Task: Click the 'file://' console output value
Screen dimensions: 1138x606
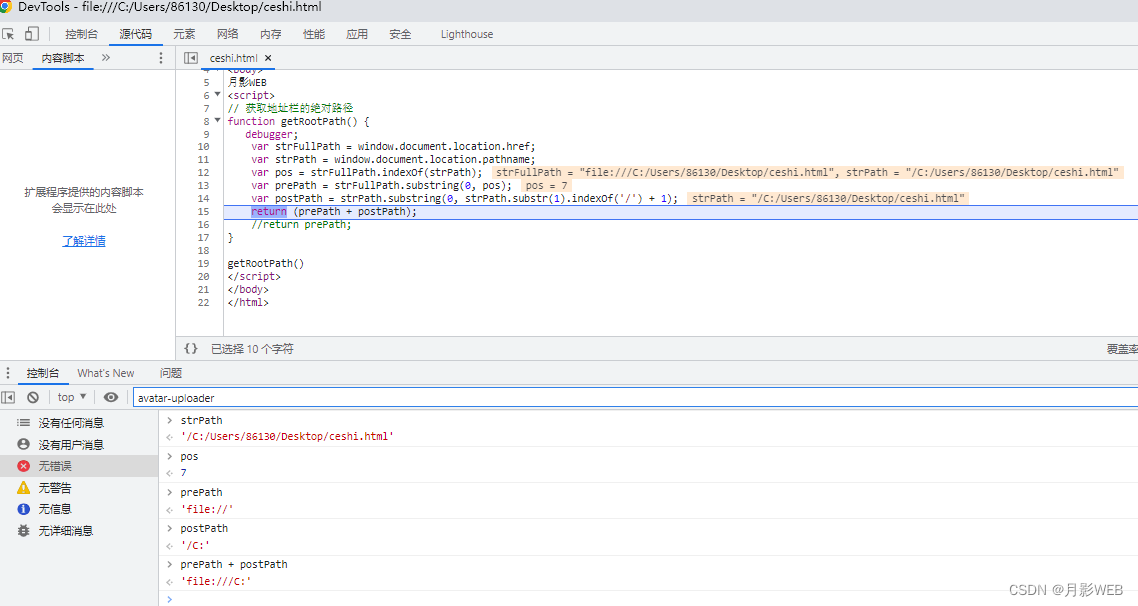Action: (x=207, y=509)
